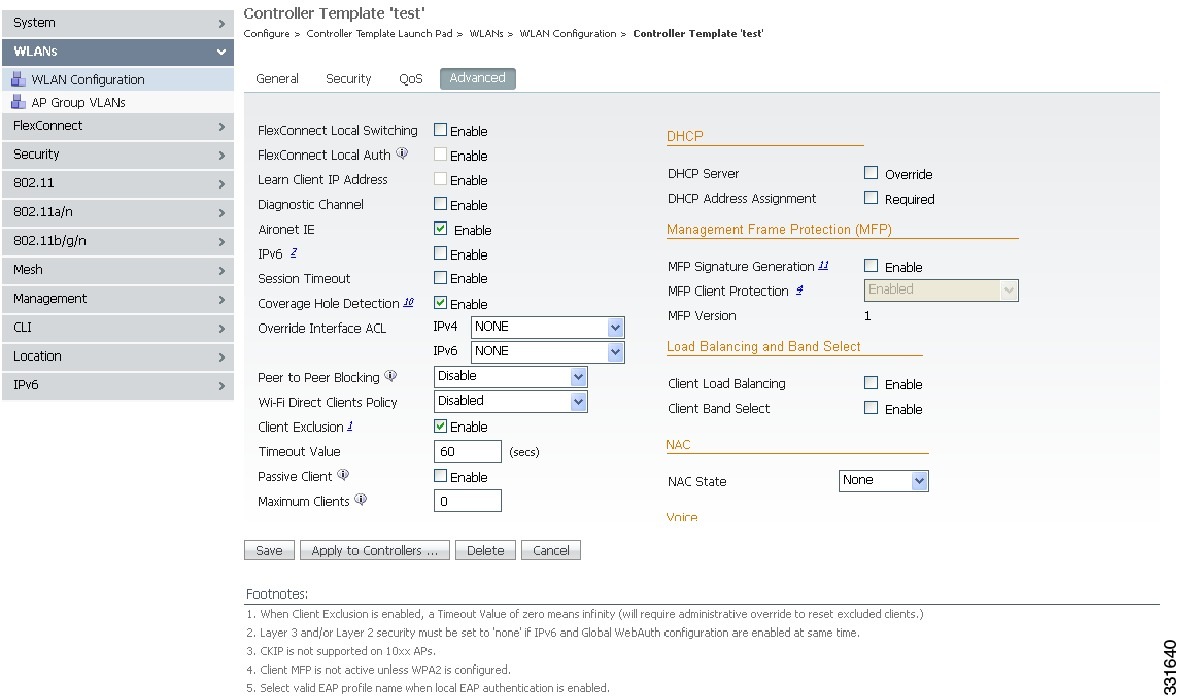The image size is (1181, 697).
Task: Open the IPv4 Override Interface ACL dropdown
Action: [615, 327]
